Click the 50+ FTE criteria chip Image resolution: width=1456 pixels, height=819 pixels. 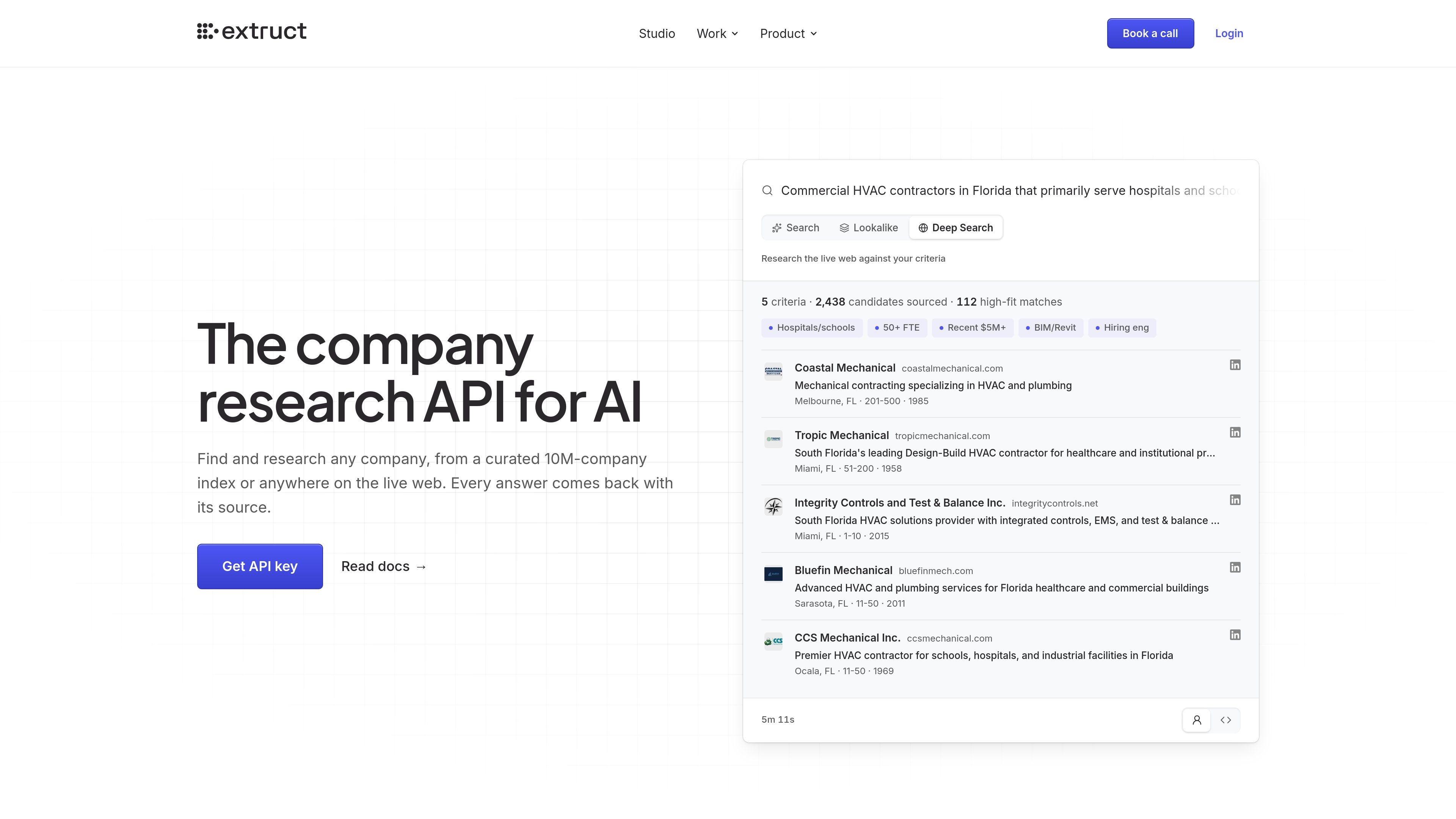[897, 328]
